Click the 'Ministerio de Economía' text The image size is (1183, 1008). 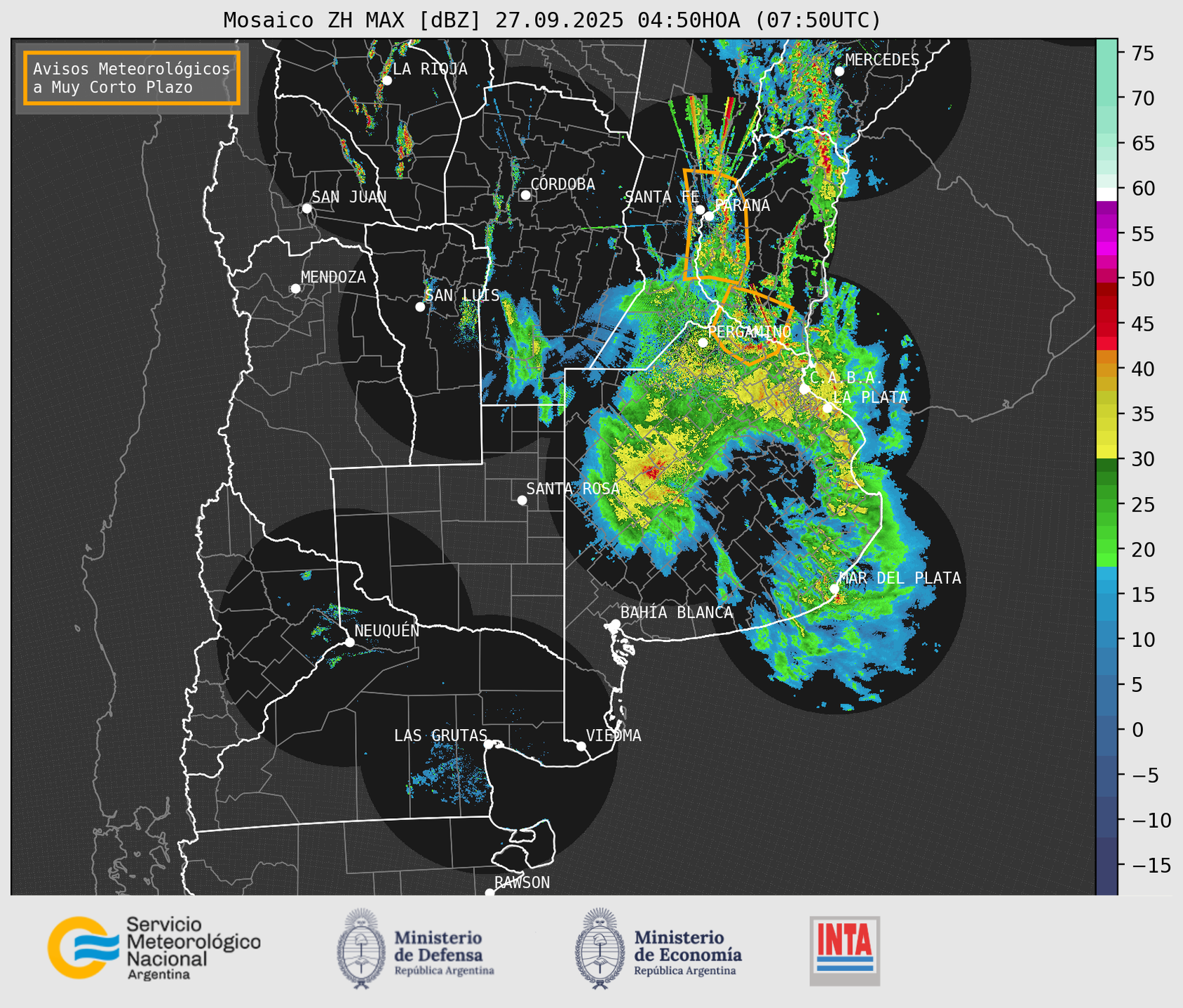687,946
